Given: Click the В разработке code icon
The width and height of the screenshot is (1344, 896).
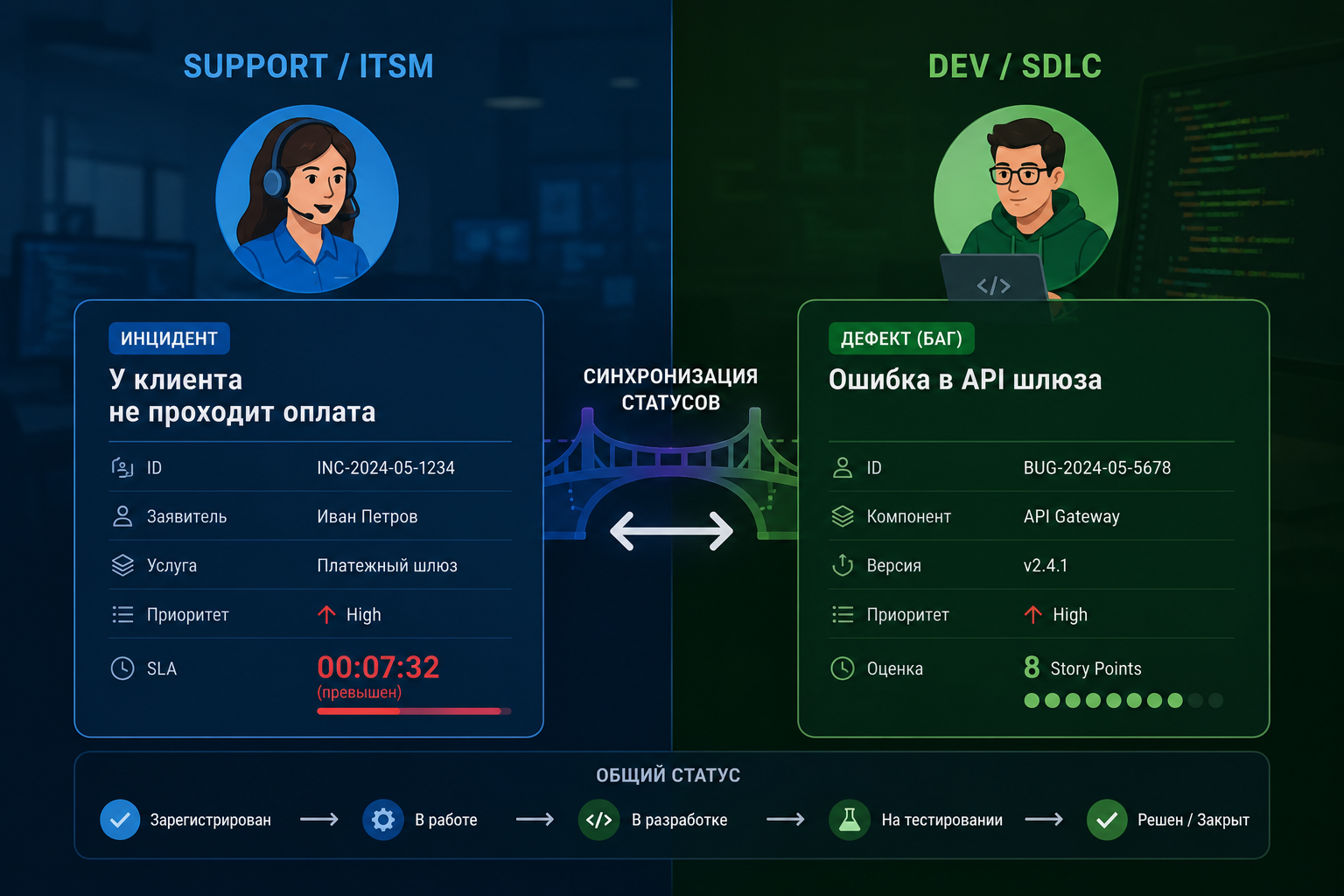Looking at the screenshot, I should (598, 820).
